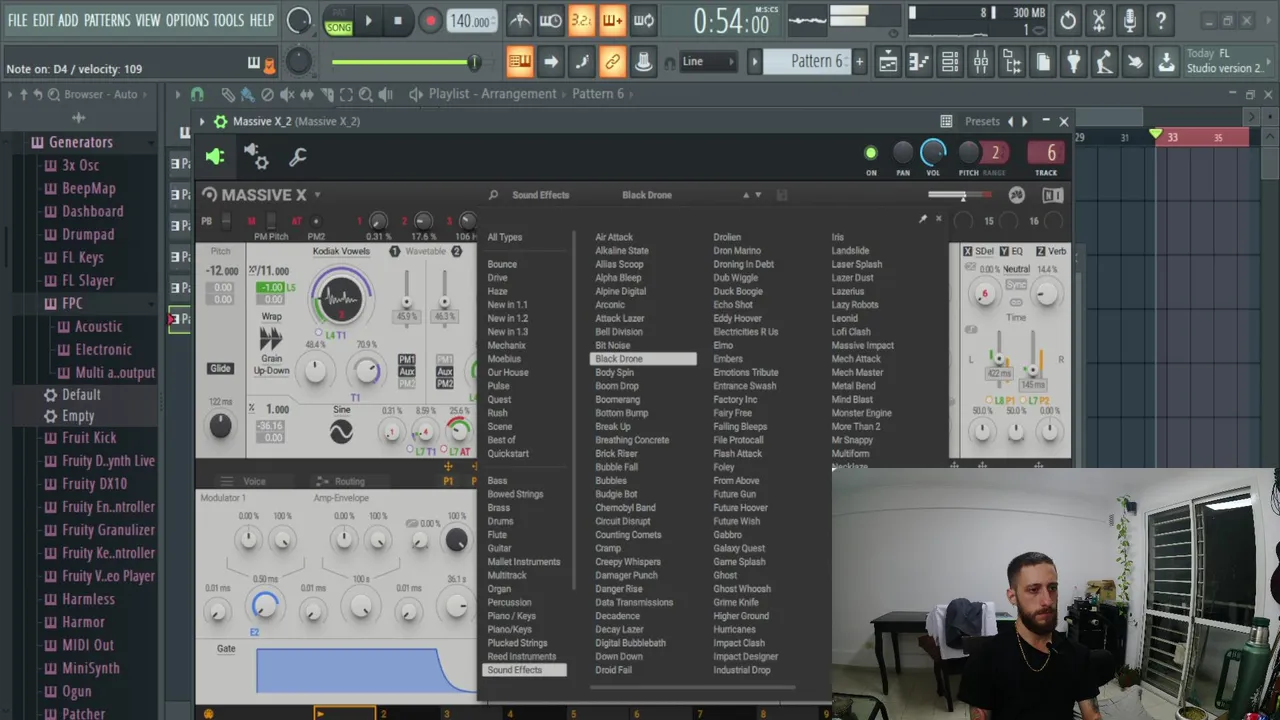Click the question mark help icon
This screenshot has width=1280, height=720.
point(1161,20)
